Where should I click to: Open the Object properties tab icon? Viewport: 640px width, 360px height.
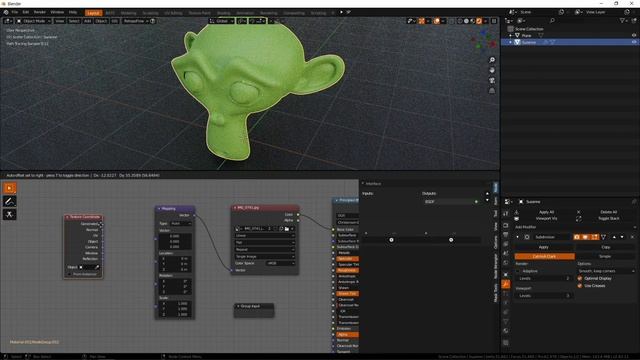(506, 274)
